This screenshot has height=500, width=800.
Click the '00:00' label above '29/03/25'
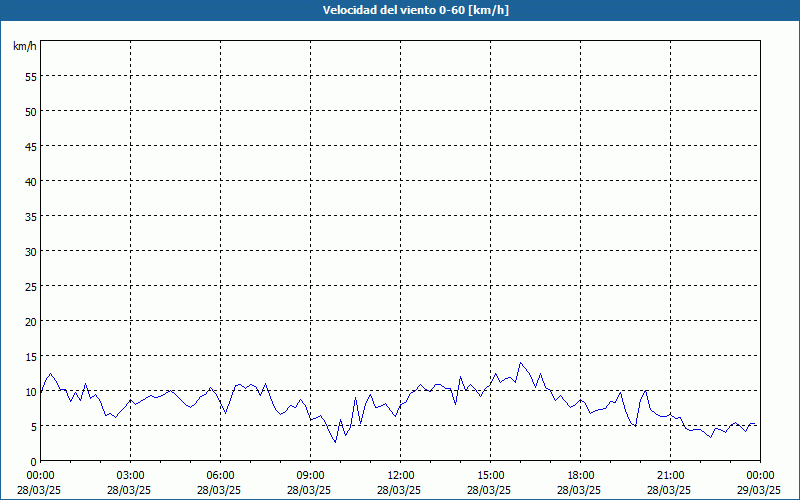click(x=760, y=476)
